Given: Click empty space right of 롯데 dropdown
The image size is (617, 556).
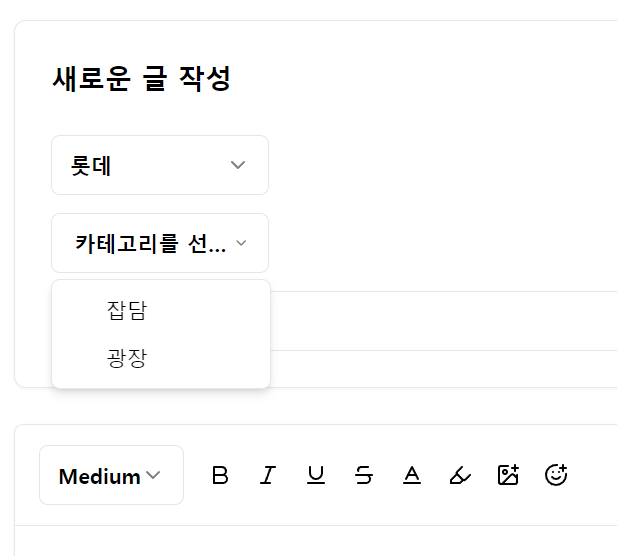Looking at the screenshot, I should 440,165.
